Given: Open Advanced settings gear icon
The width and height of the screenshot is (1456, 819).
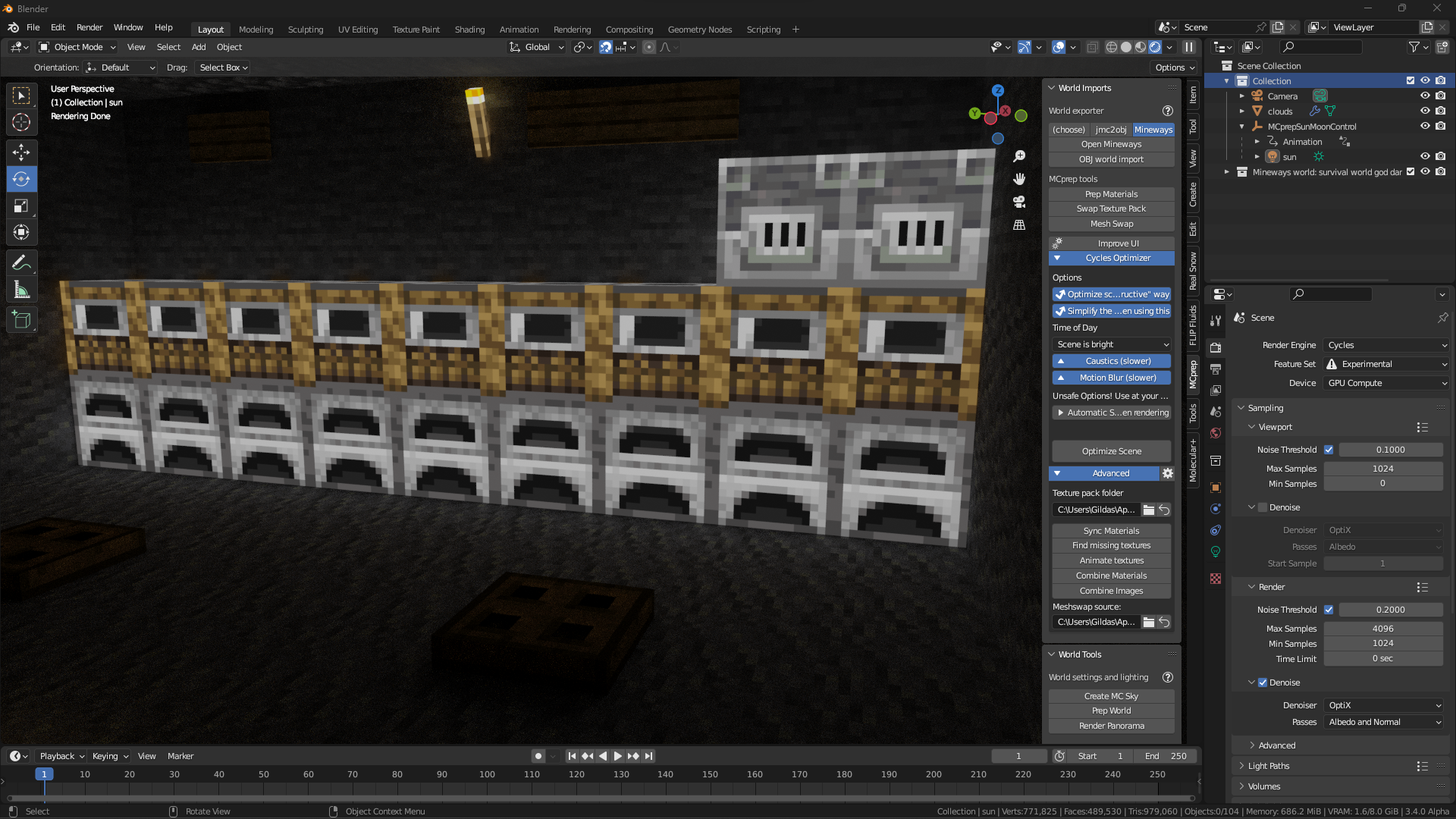Looking at the screenshot, I should (1168, 473).
